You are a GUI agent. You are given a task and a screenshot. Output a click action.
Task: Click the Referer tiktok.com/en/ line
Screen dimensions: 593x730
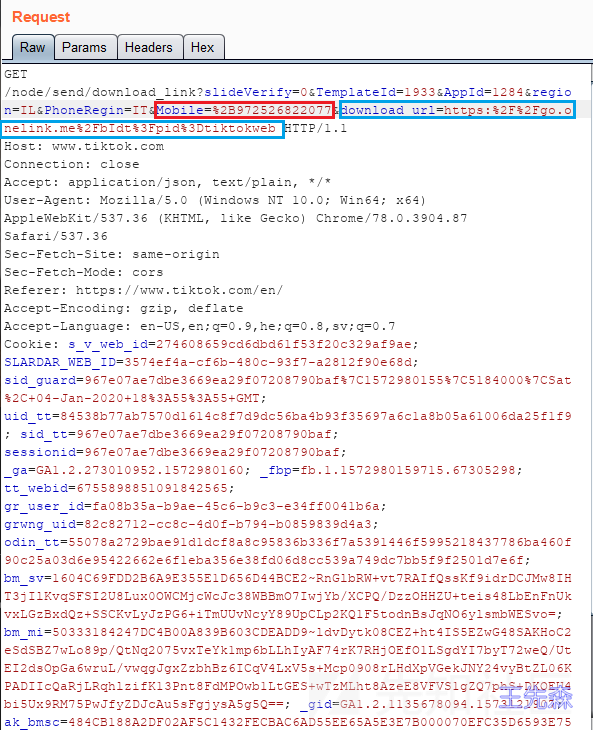tap(143, 290)
